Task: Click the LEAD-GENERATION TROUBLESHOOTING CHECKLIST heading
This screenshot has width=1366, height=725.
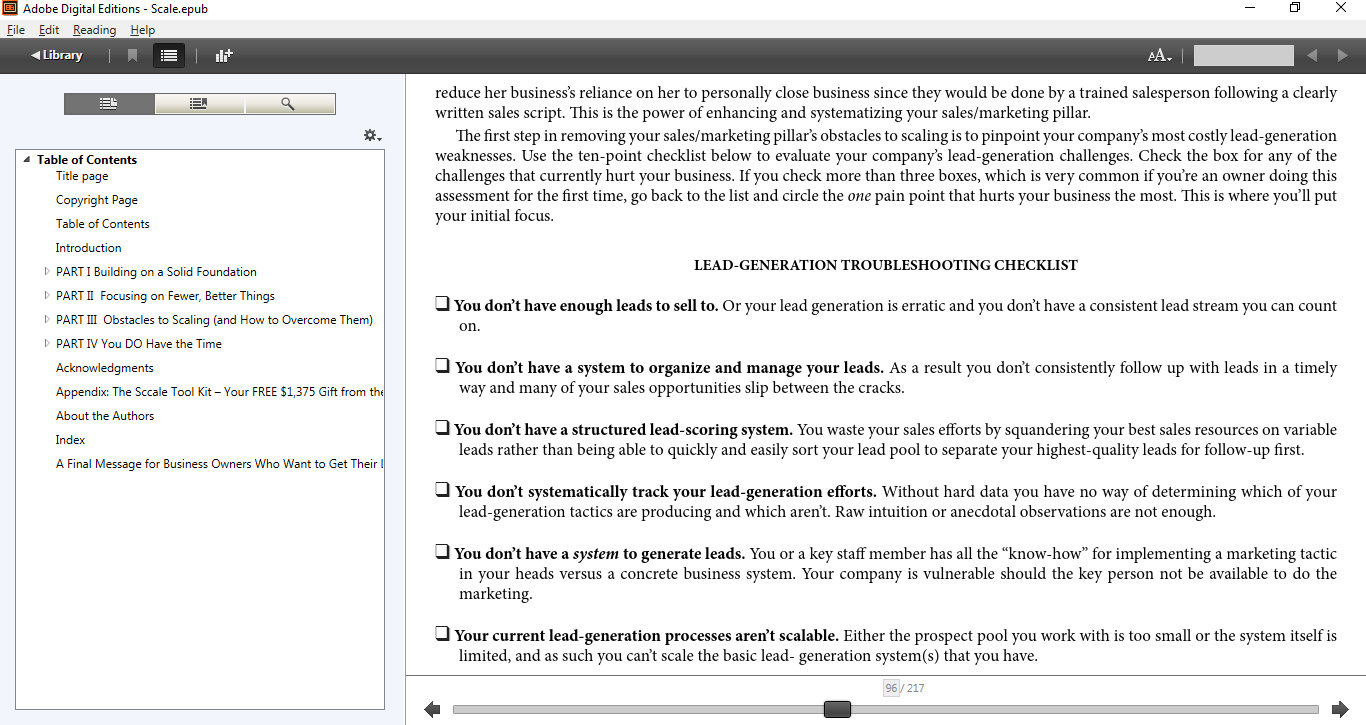Action: coord(886,265)
